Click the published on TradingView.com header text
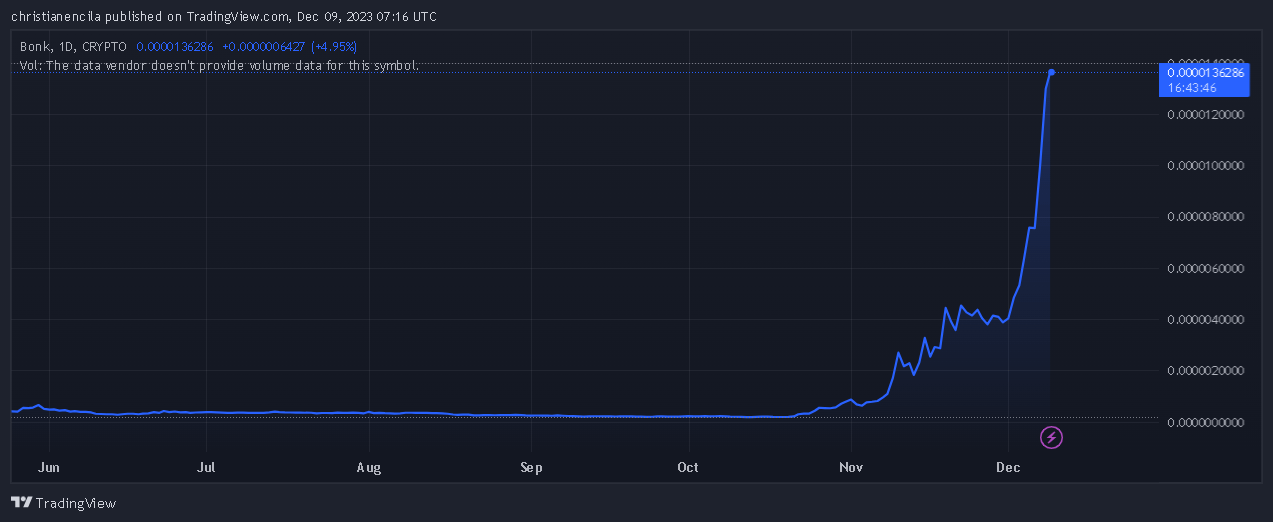This screenshot has width=1273, height=522. click(224, 17)
